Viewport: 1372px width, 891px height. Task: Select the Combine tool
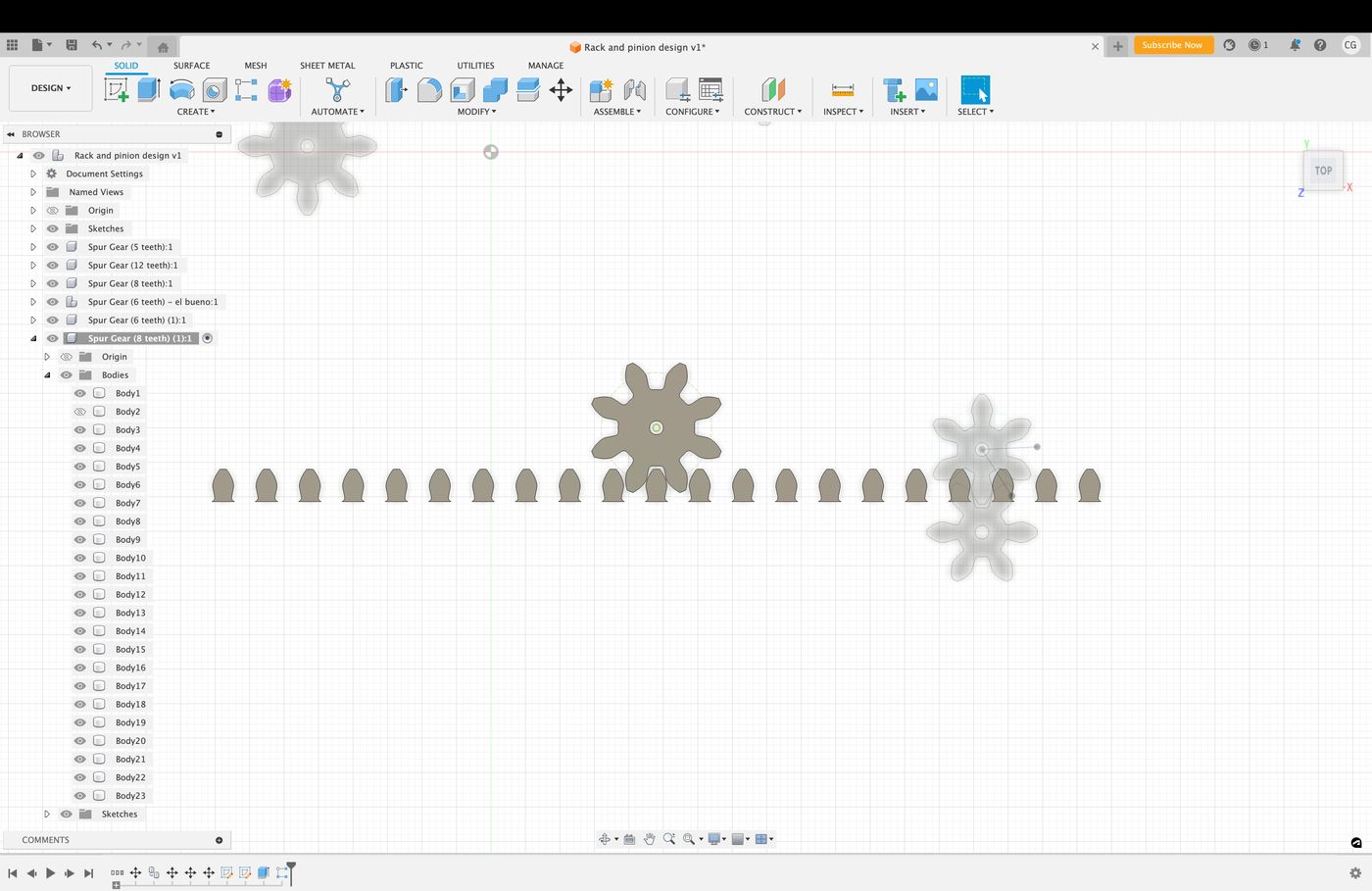tap(495, 90)
